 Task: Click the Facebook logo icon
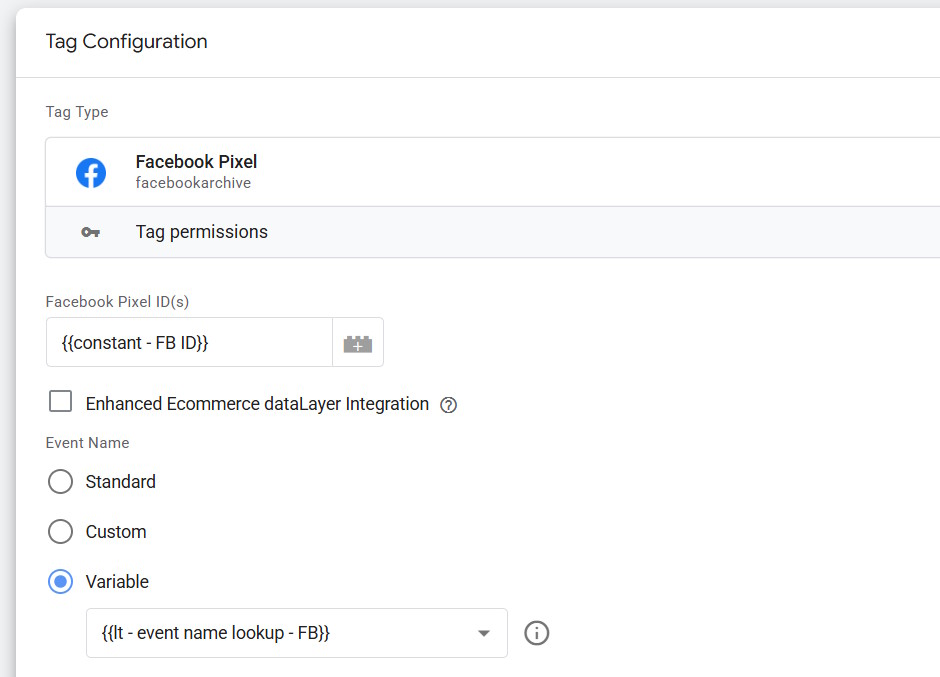click(91, 173)
